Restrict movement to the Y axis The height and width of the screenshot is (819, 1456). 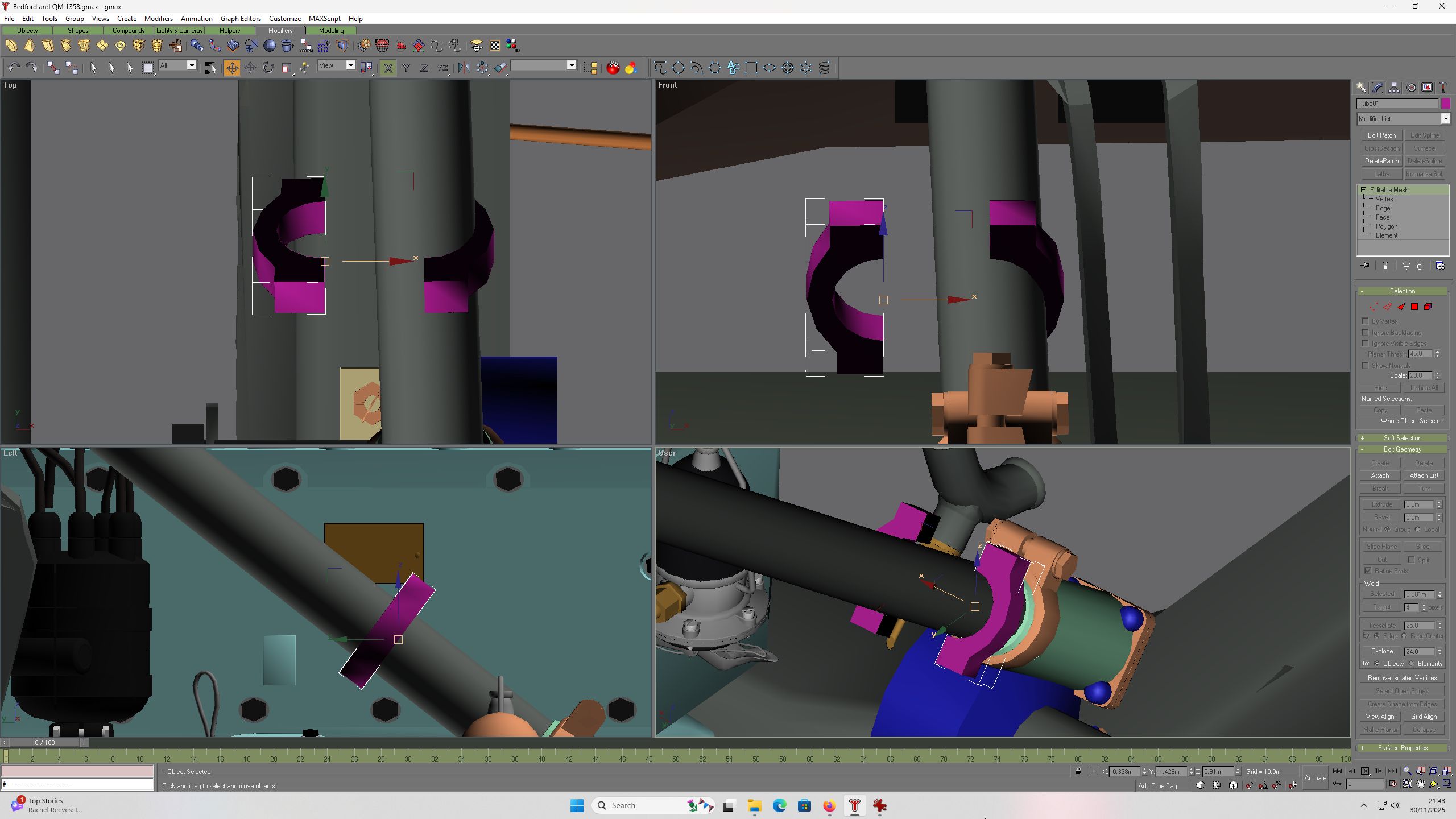406,68
